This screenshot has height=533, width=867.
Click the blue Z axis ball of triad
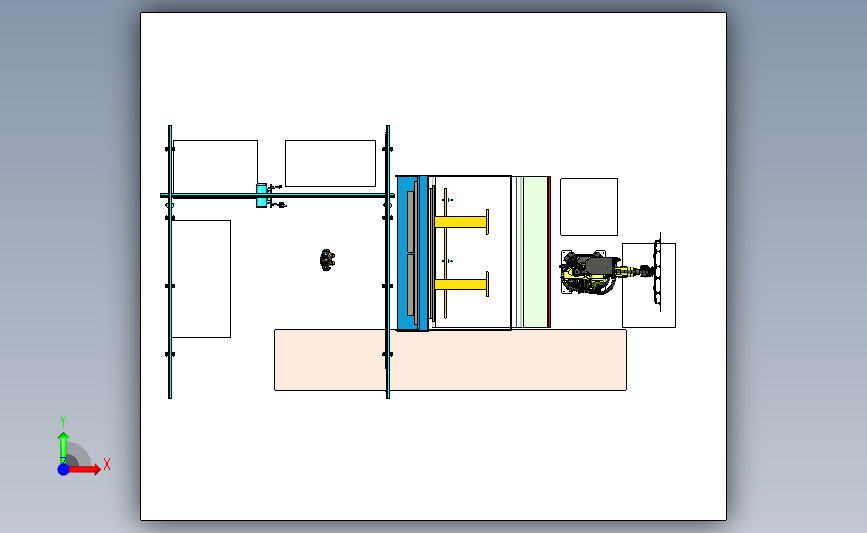(x=63, y=469)
